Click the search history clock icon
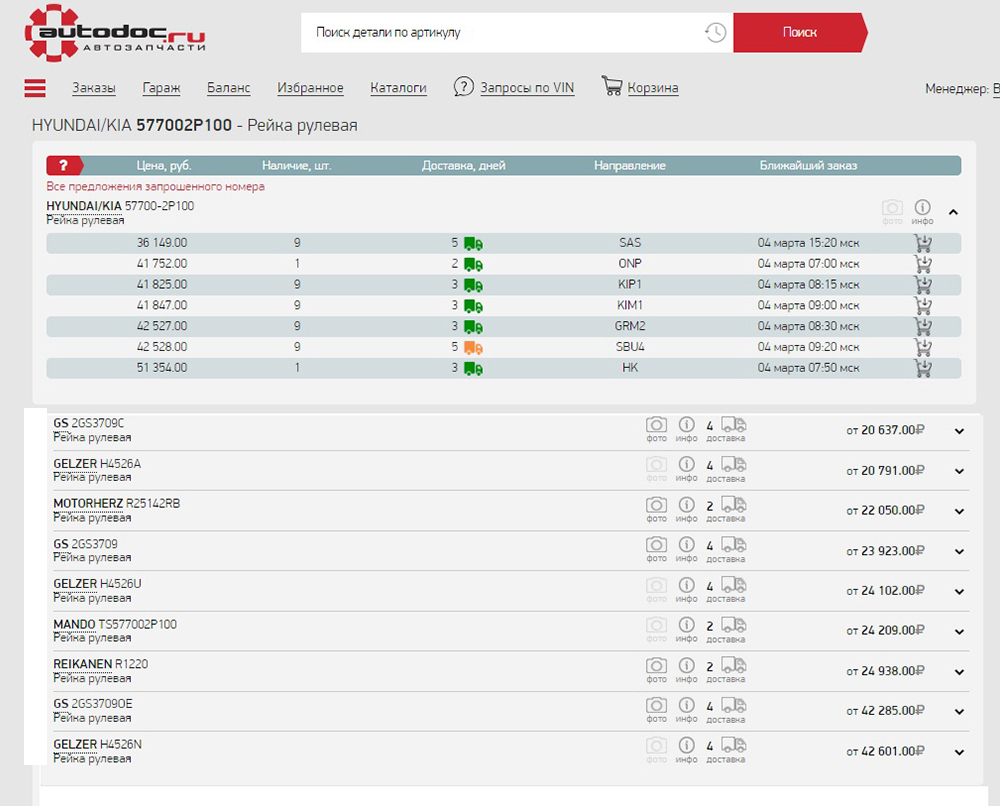The image size is (1000, 806). tap(715, 32)
